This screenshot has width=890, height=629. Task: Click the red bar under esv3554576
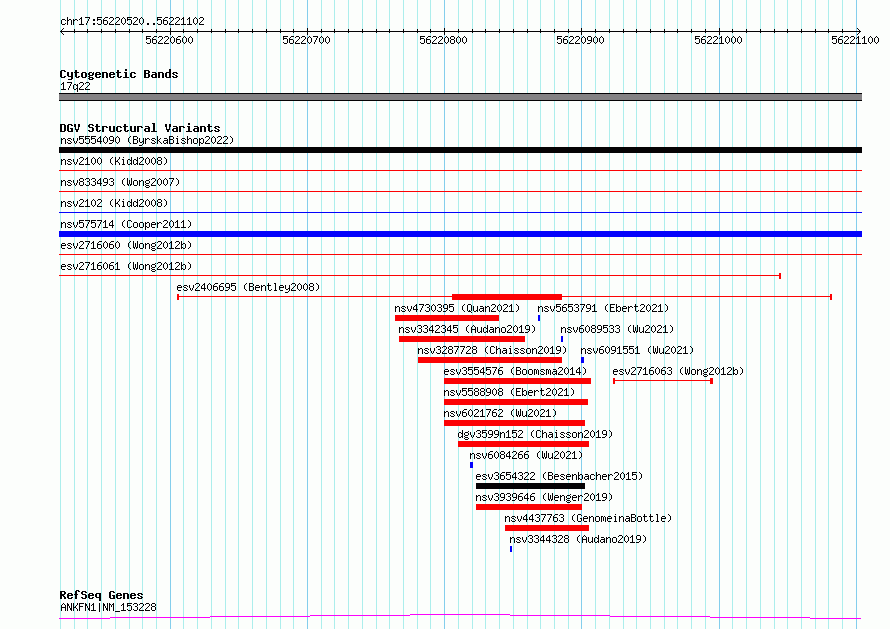tap(518, 381)
